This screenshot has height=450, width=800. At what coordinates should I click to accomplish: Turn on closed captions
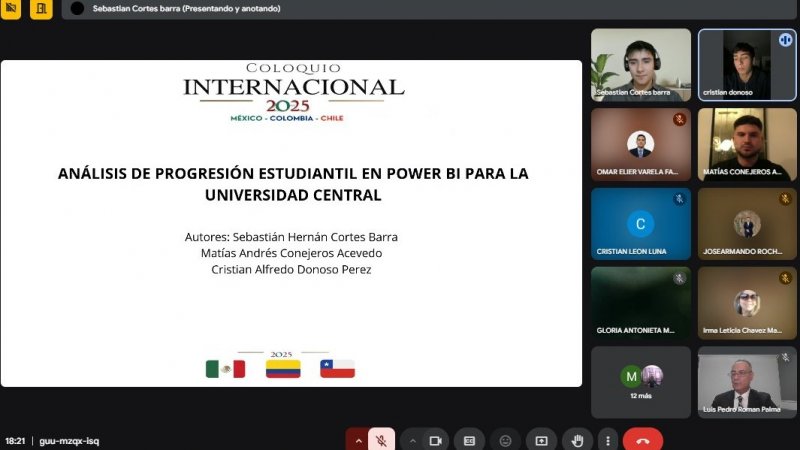[x=469, y=440]
